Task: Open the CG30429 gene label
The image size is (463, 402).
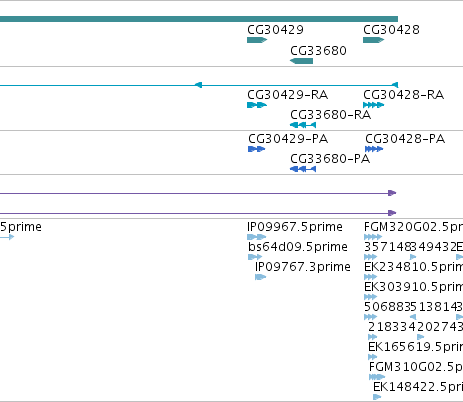Action: (275, 30)
